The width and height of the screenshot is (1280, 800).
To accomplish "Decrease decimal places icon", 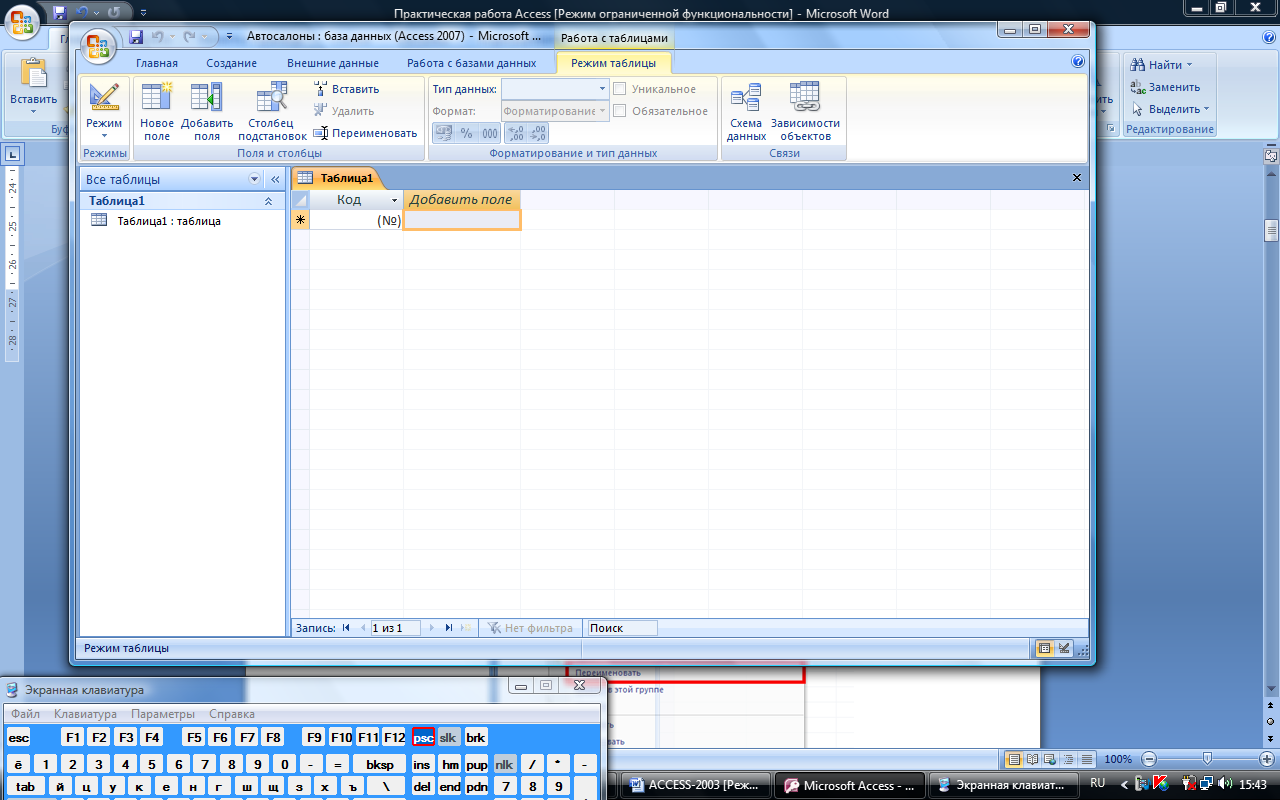I will click(x=538, y=133).
